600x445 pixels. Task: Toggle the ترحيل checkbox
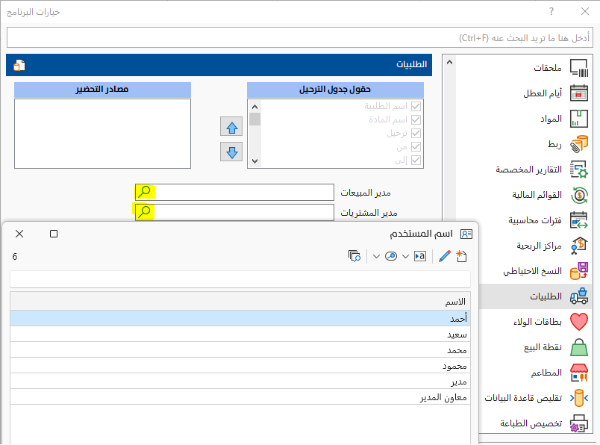pyautogui.click(x=416, y=133)
